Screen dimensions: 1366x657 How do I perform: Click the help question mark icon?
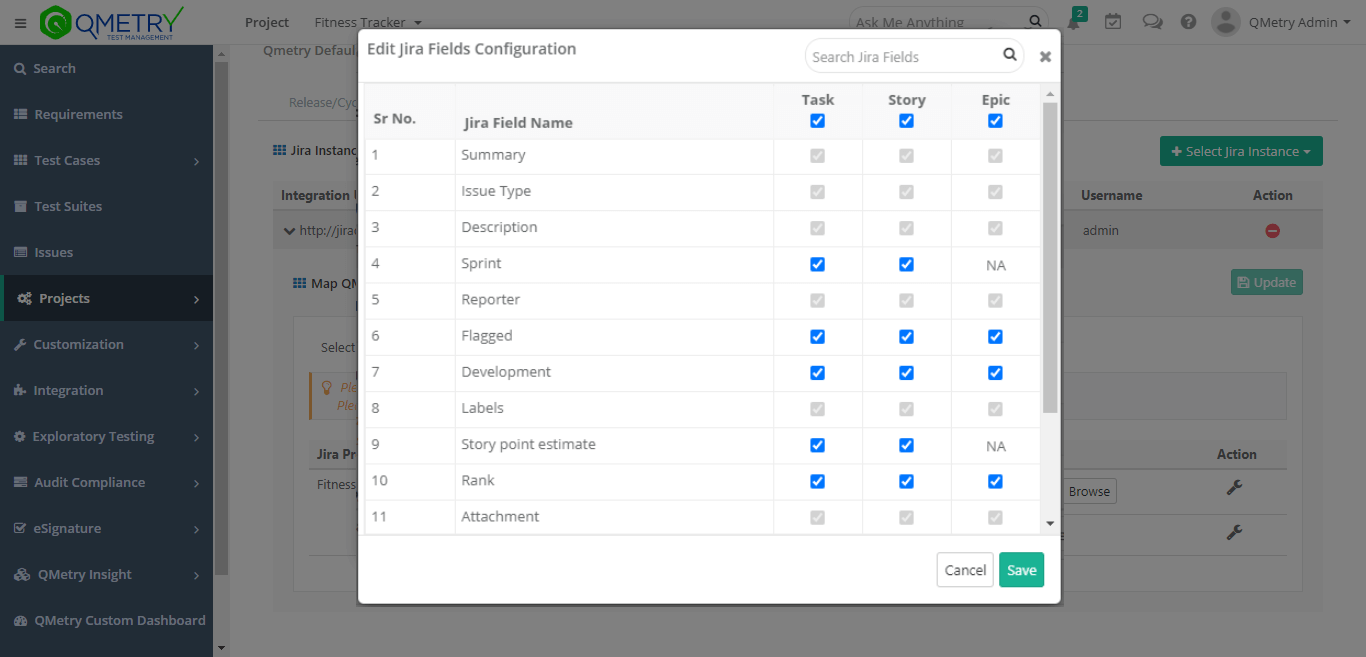click(1188, 22)
